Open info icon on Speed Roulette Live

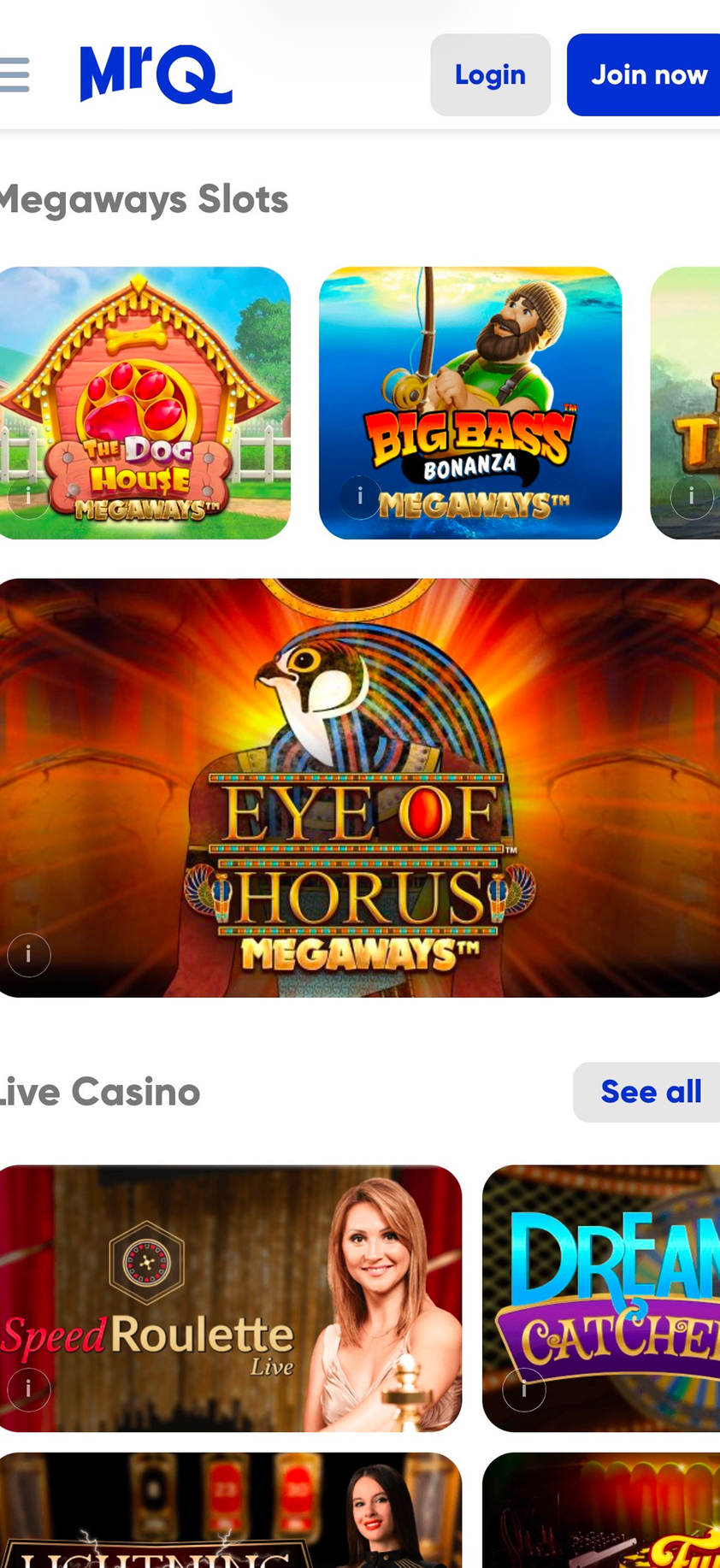click(x=28, y=1389)
